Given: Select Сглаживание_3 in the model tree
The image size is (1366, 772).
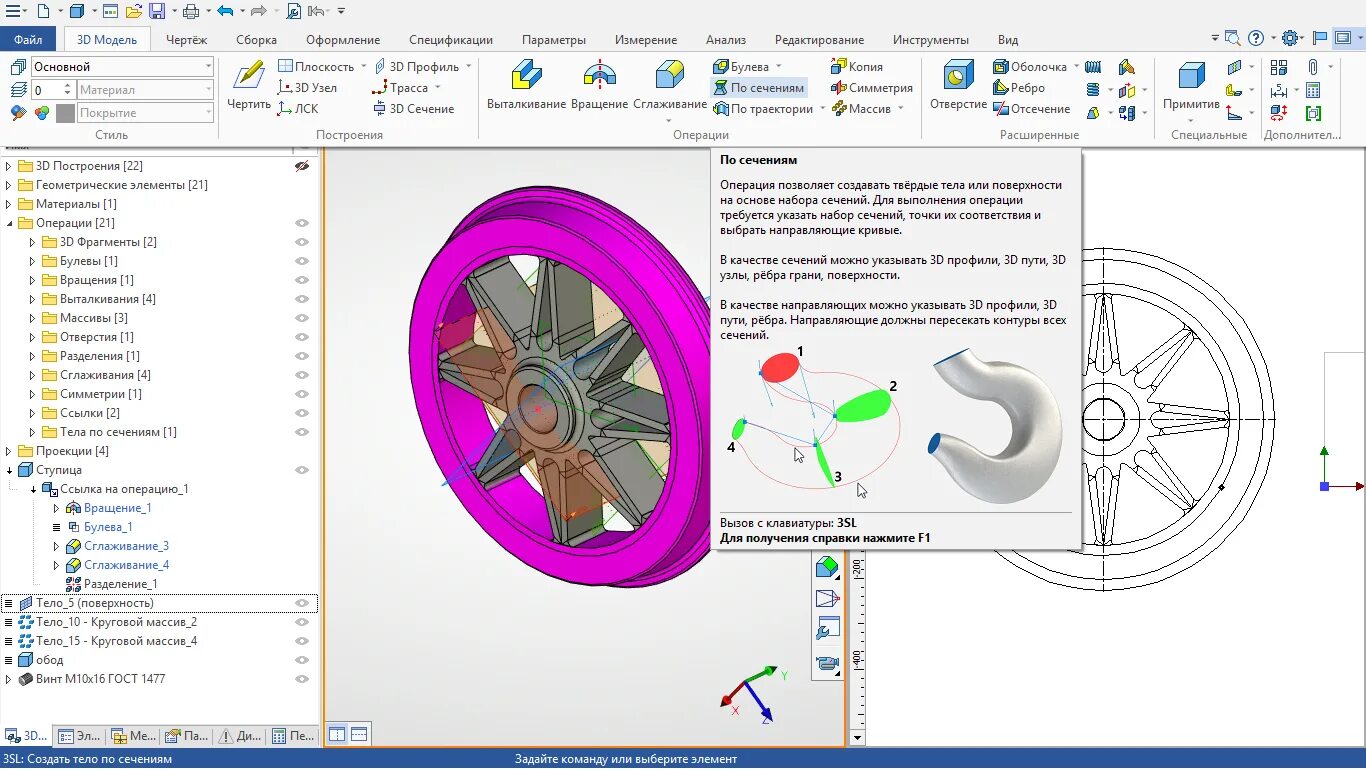Looking at the screenshot, I should point(126,546).
